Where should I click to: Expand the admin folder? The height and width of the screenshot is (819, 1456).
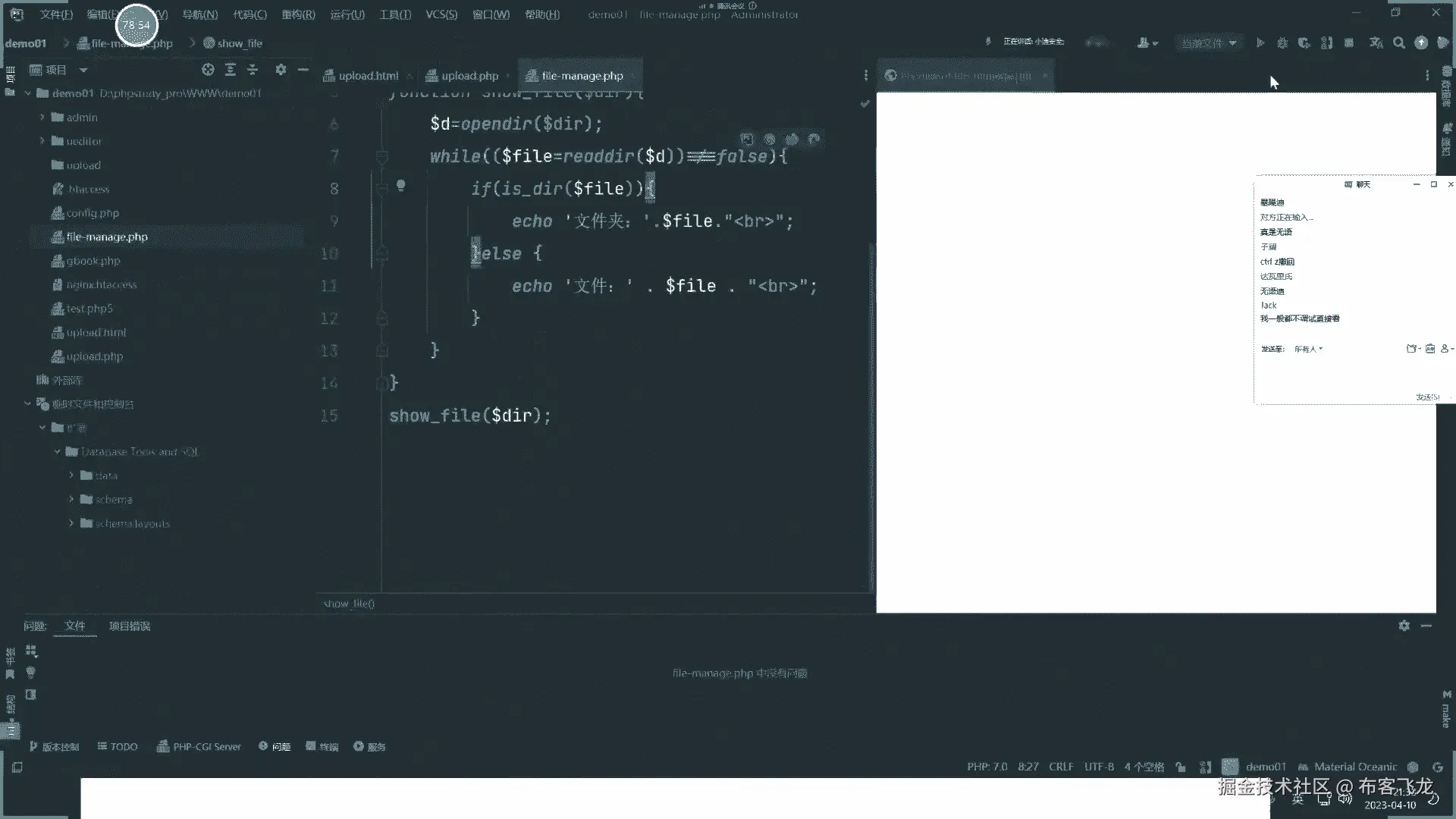[42, 118]
